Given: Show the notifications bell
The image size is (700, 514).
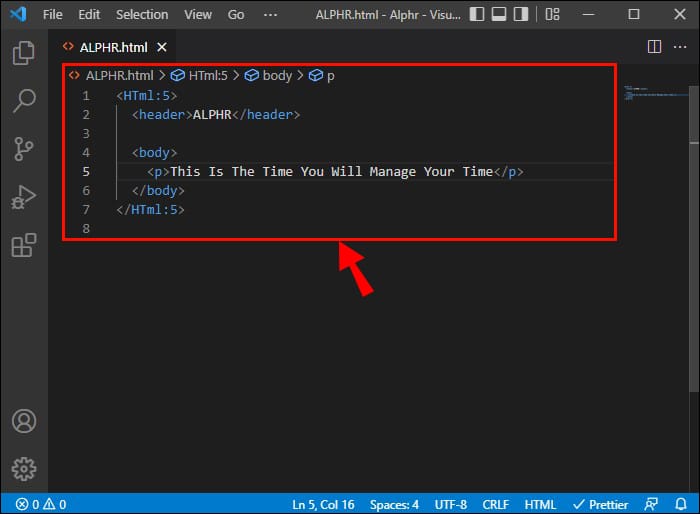Looking at the screenshot, I should pos(681,505).
